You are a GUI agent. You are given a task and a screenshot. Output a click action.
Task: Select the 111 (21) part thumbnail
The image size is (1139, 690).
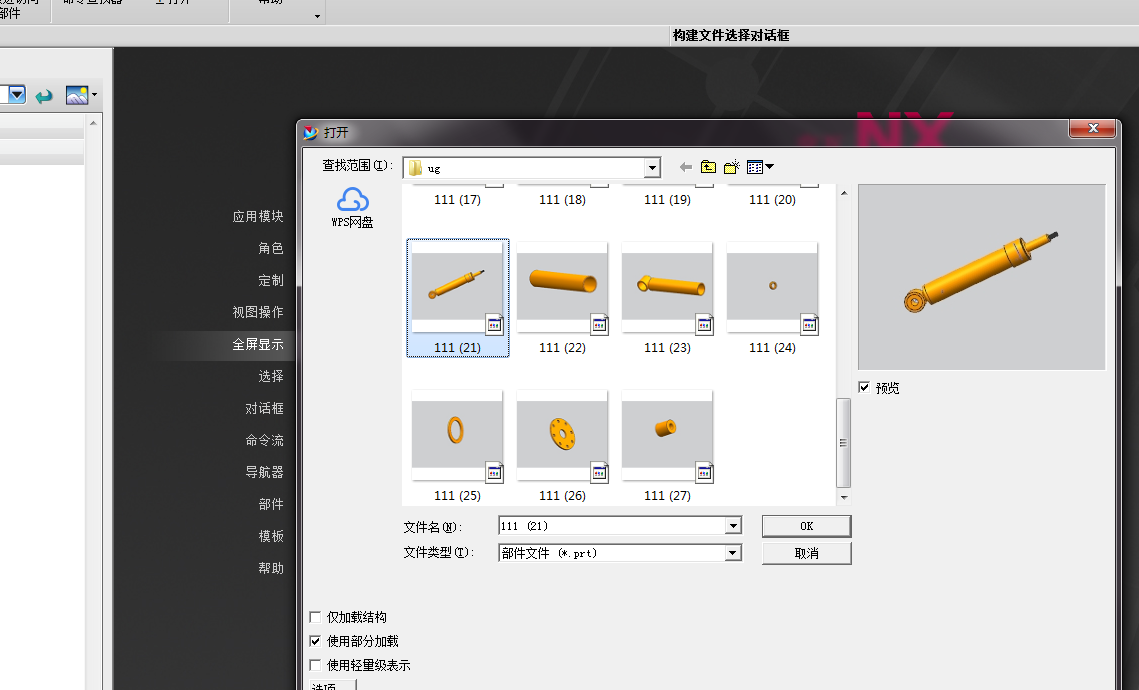pyautogui.click(x=458, y=288)
